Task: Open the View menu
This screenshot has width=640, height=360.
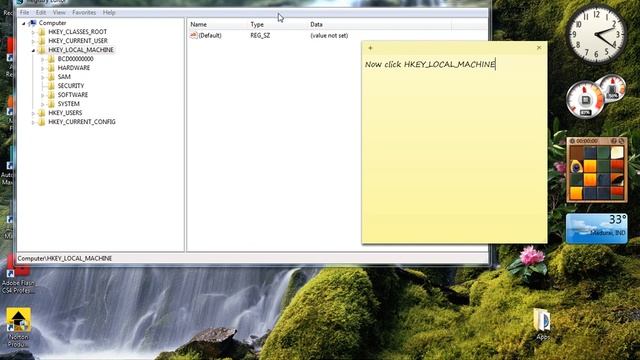Action: (59, 13)
